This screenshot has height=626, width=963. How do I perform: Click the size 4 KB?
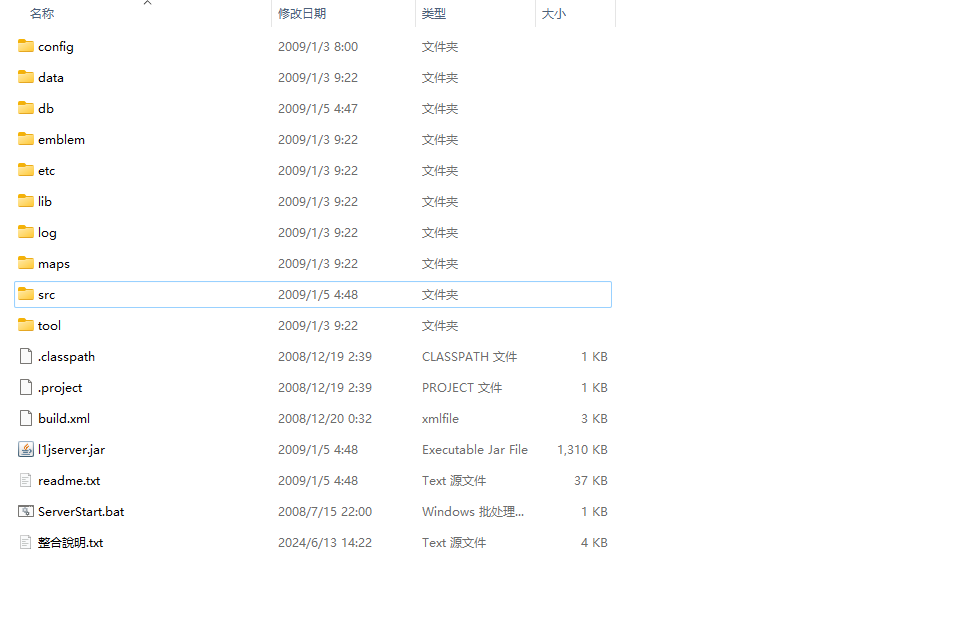pyautogui.click(x=595, y=542)
